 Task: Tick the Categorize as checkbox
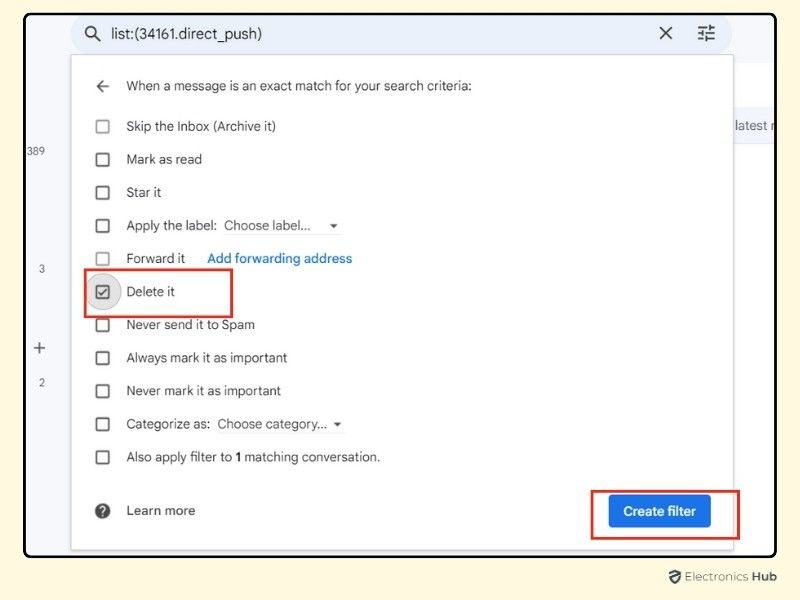point(103,424)
